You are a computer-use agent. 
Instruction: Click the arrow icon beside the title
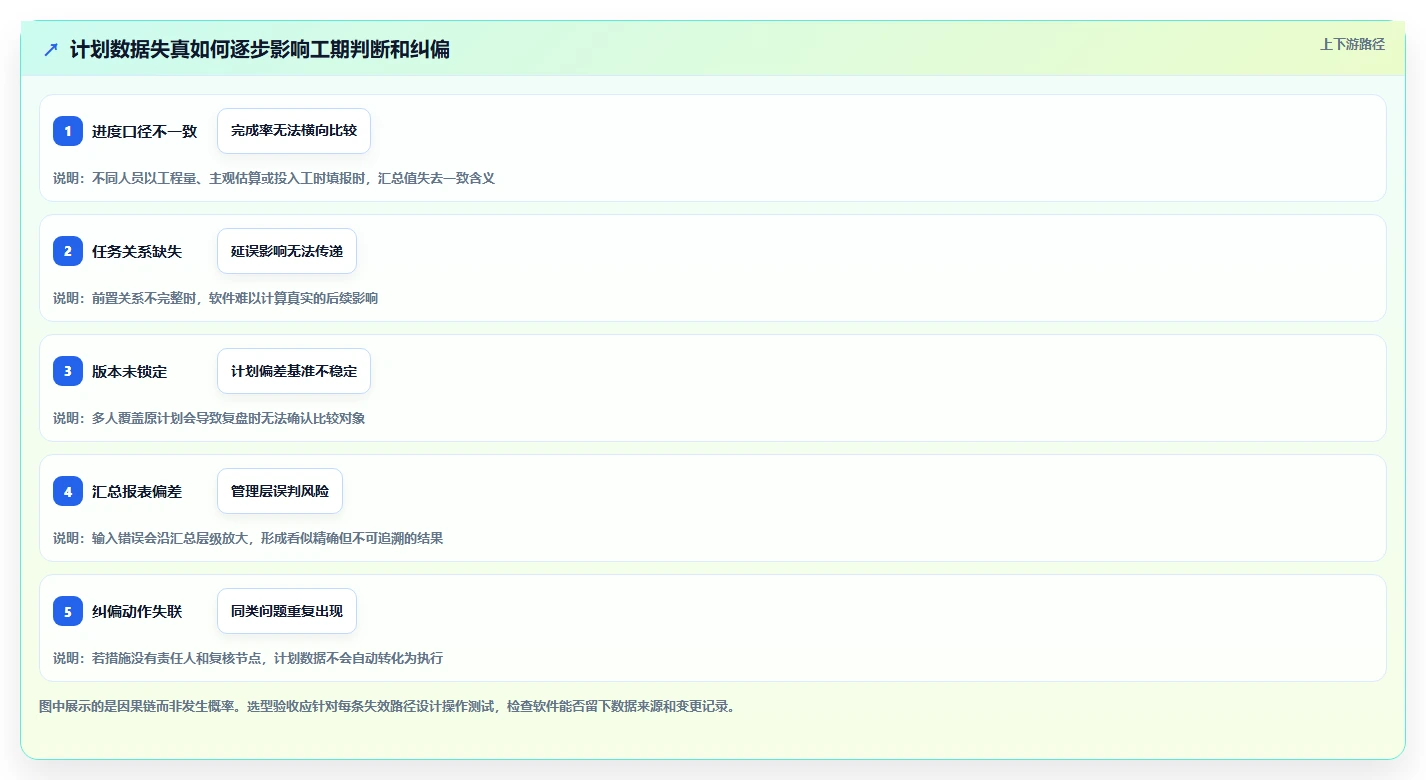pyautogui.click(x=51, y=49)
